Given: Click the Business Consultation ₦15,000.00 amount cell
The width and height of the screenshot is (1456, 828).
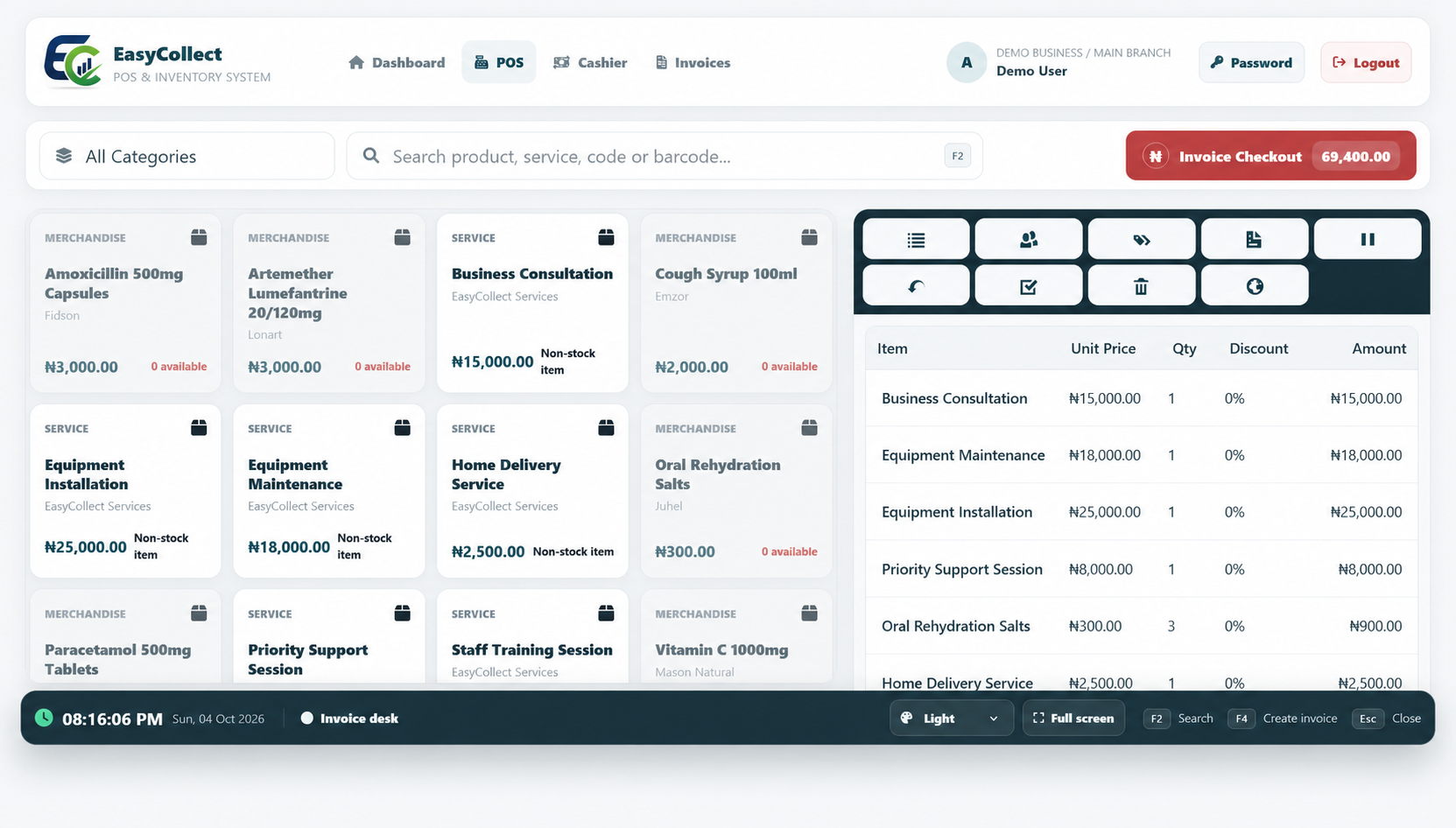Looking at the screenshot, I should pos(1366,398).
